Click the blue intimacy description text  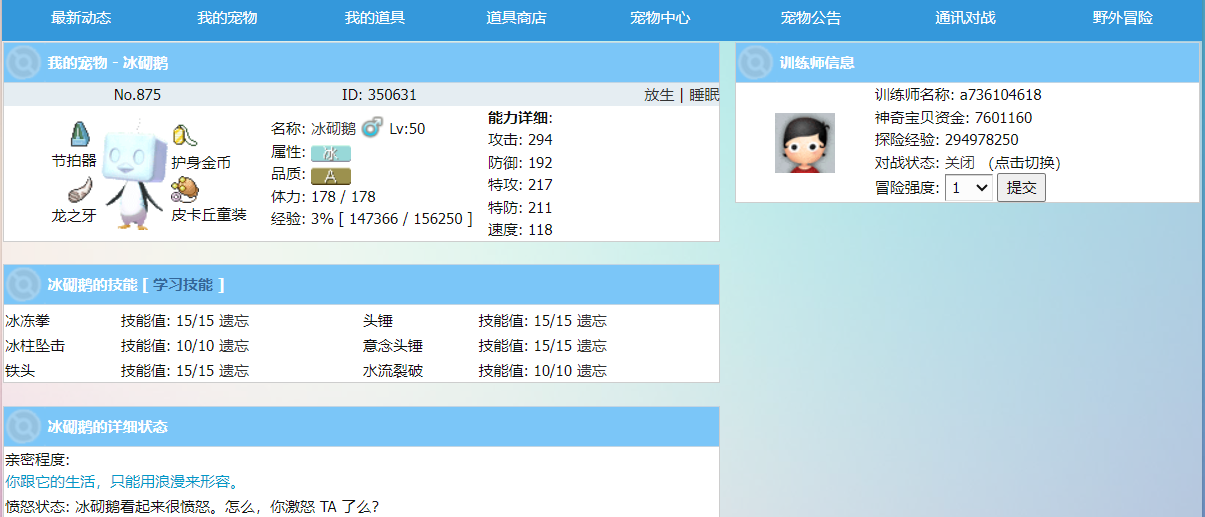pos(122,482)
